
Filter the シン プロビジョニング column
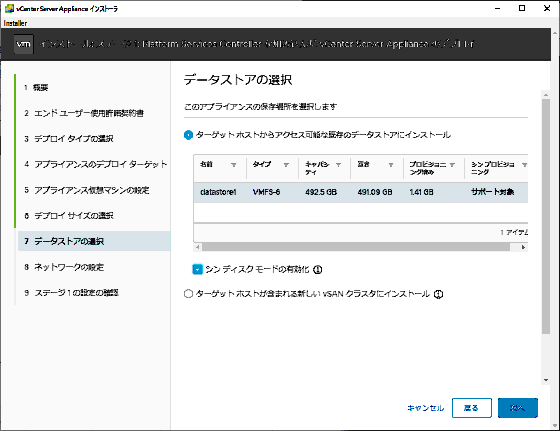point(524,165)
